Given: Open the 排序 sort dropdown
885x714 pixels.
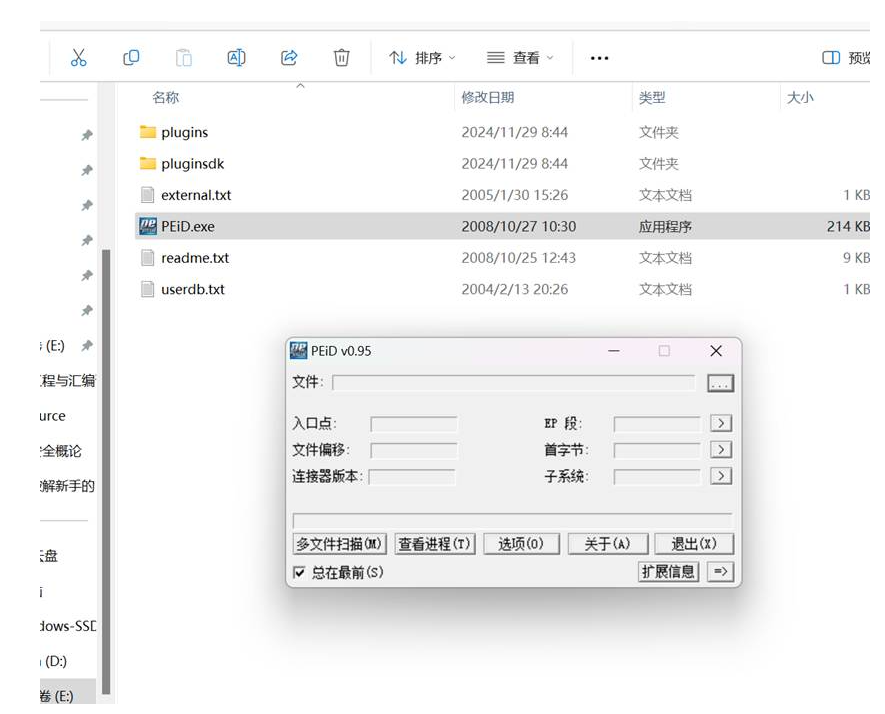Looking at the screenshot, I should pyautogui.click(x=422, y=58).
